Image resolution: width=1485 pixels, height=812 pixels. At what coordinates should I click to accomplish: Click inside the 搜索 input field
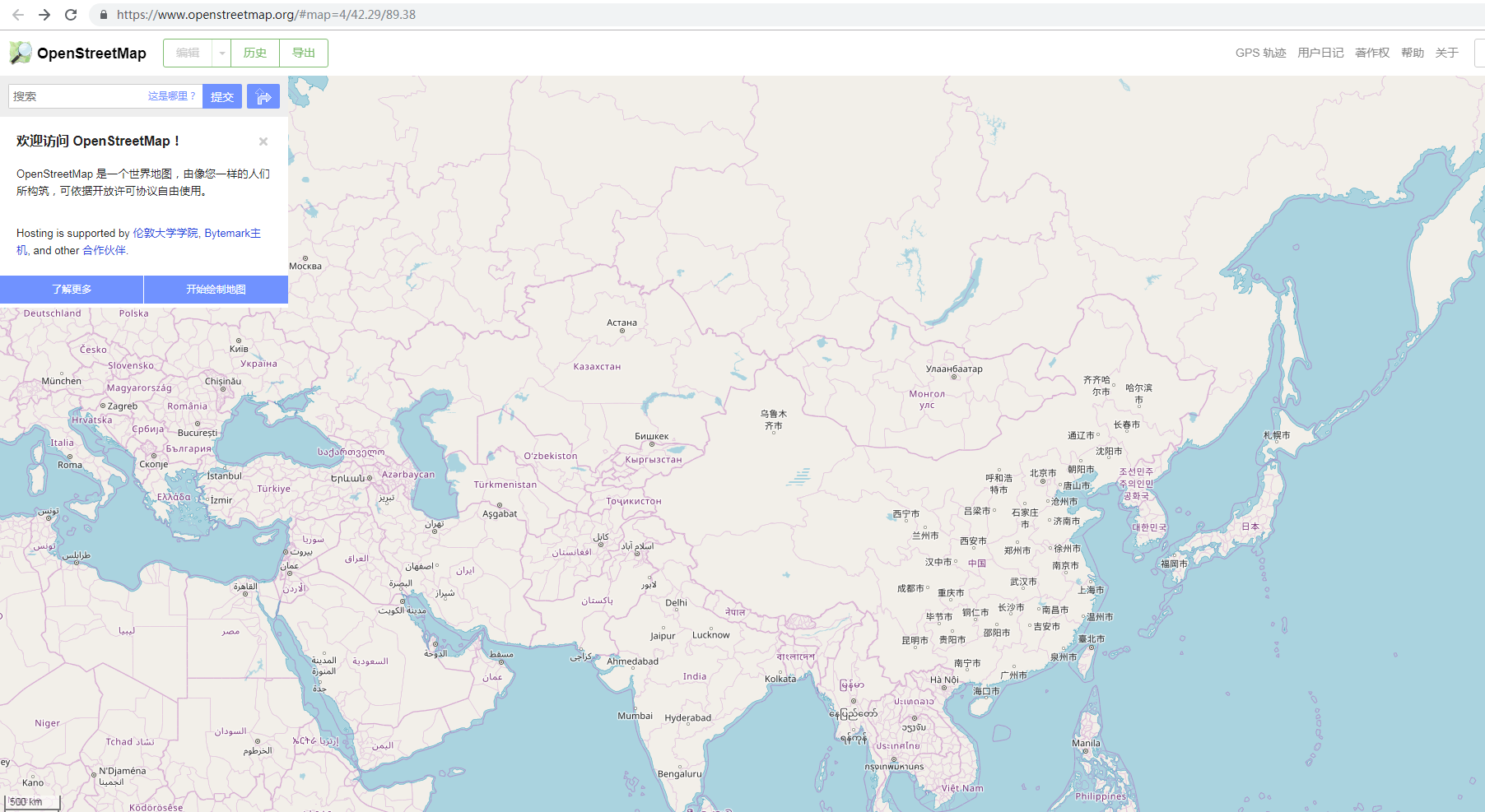pyautogui.click(x=74, y=95)
